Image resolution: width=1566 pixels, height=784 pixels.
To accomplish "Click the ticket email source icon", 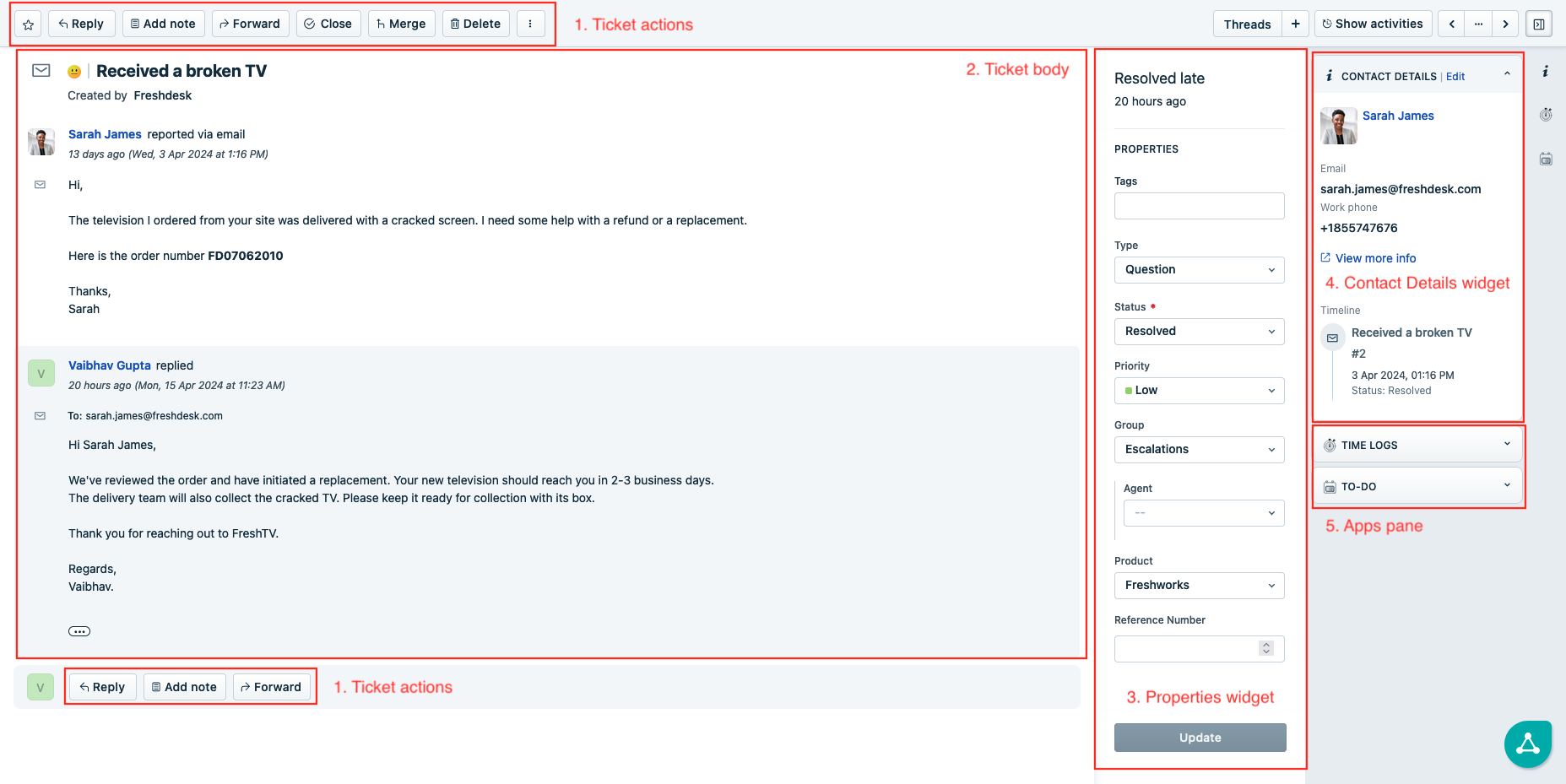I will (41, 71).
